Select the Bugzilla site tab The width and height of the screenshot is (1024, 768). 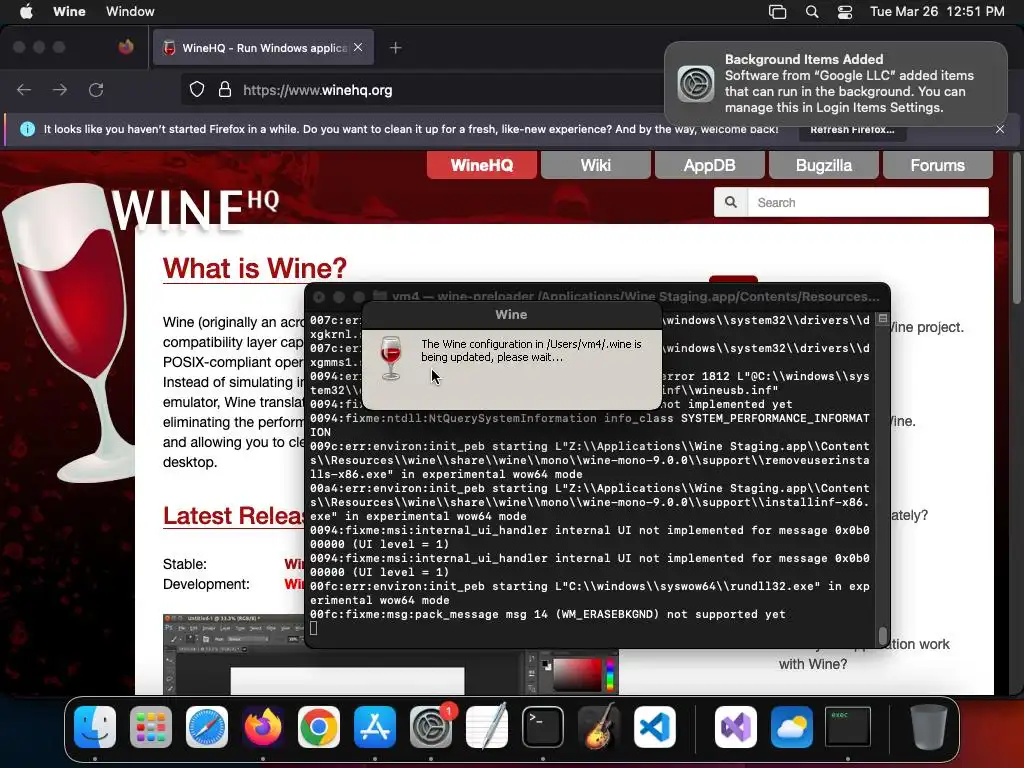pos(824,165)
